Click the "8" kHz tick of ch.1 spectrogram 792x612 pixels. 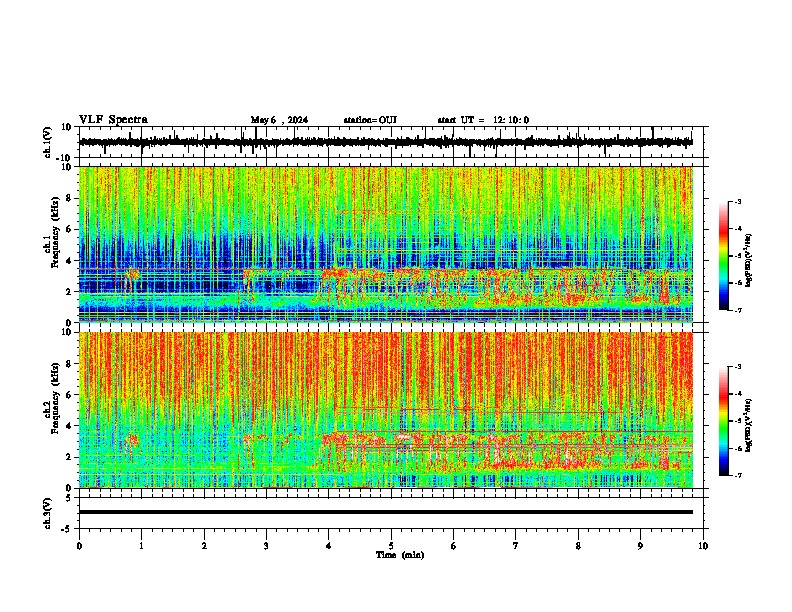coord(70,198)
